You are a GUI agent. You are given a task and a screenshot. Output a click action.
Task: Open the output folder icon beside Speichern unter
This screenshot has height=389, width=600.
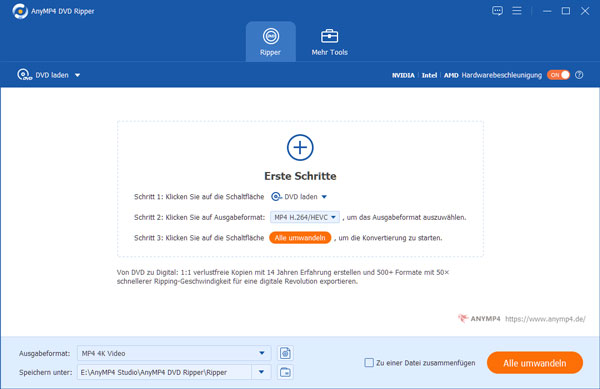point(285,372)
